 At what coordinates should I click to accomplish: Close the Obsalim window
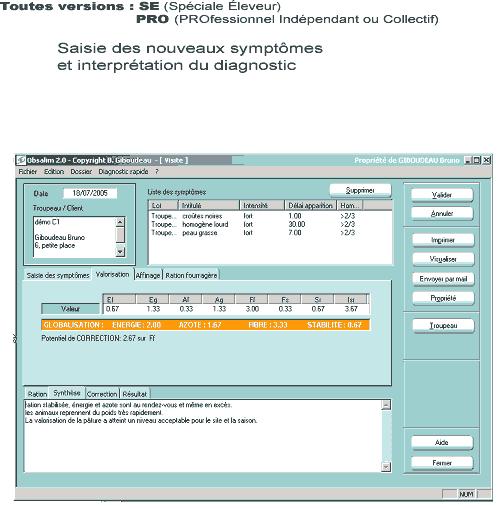pyautogui.click(x=487, y=160)
